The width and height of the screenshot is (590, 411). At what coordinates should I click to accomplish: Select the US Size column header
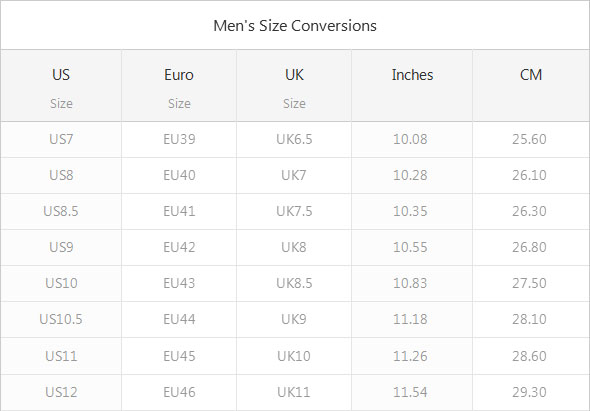coord(61,88)
